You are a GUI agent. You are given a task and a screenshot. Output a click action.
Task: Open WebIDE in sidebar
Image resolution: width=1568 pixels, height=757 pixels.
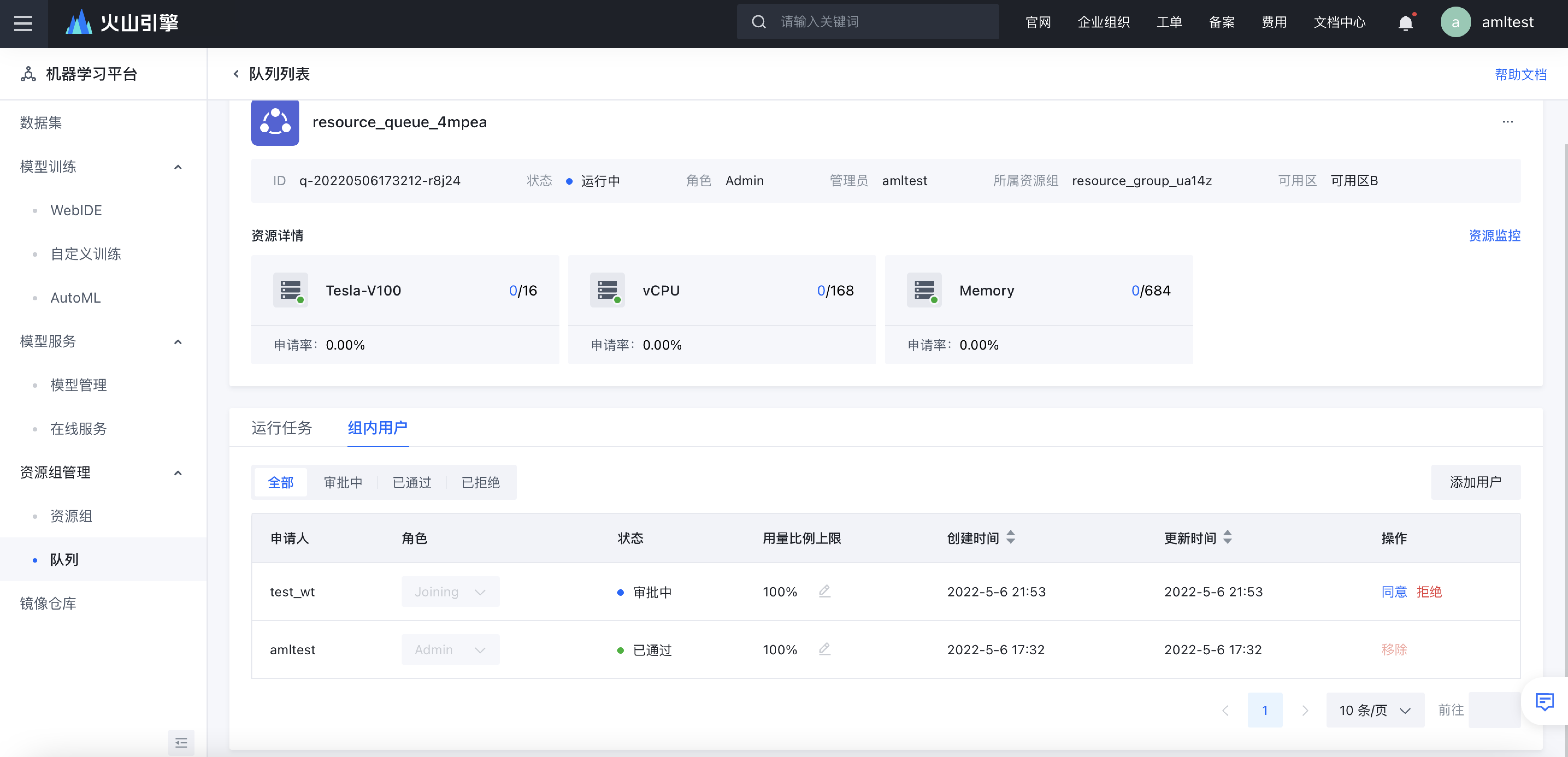[76, 210]
